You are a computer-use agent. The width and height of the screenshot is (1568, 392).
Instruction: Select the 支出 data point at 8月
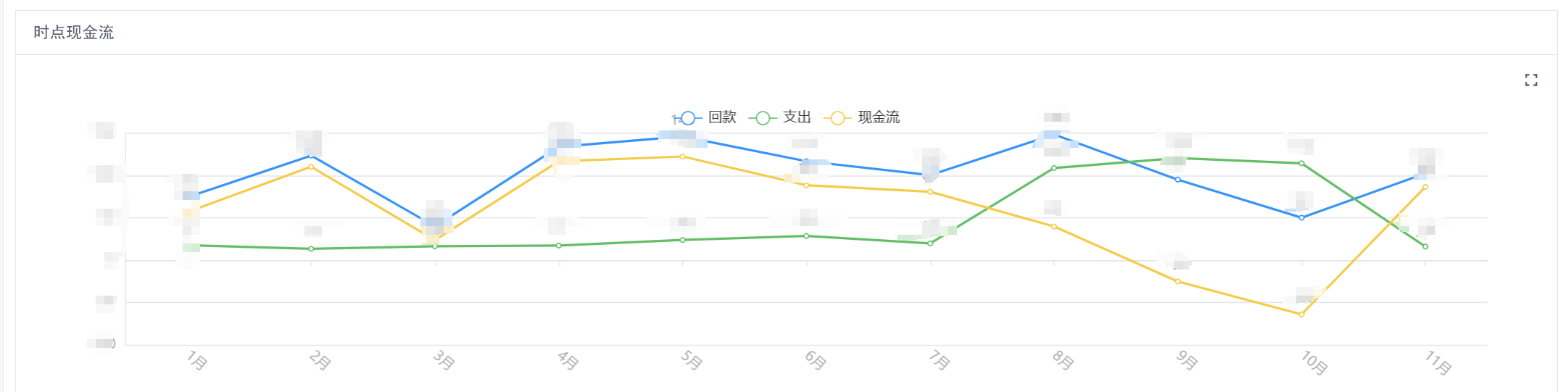click(1054, 168)
